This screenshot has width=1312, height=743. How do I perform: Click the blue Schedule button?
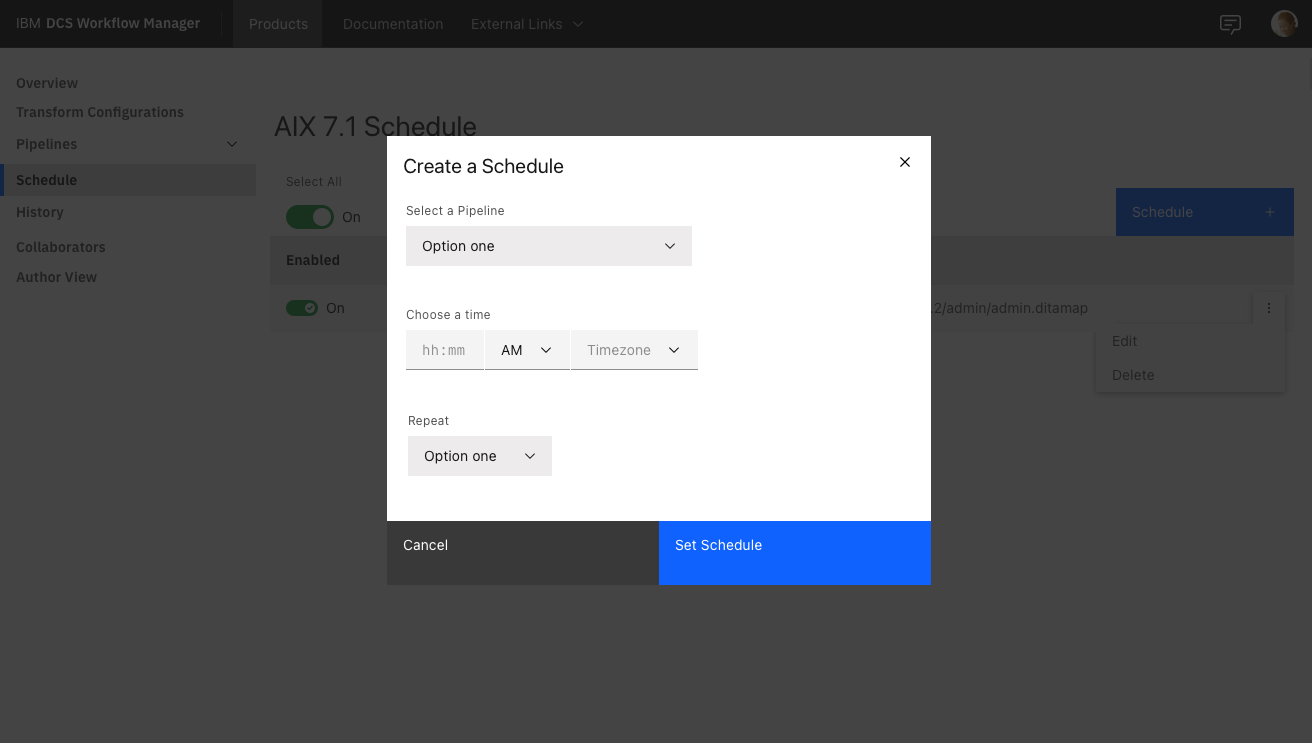point(1205,212)
